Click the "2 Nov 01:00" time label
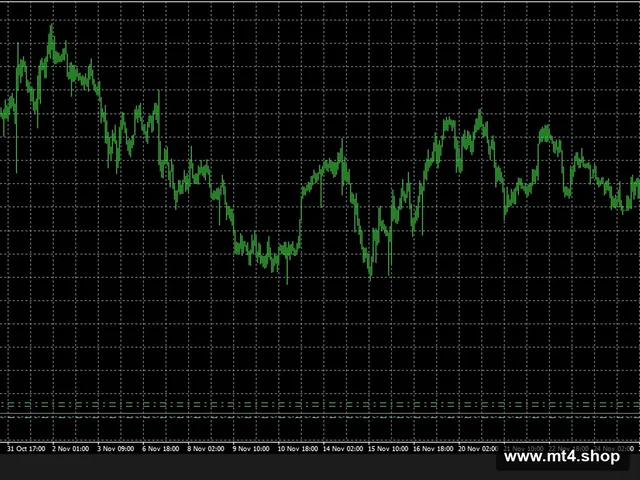This screenshot has height=480, width=640. pyautogui.click(x=71, y=449)
